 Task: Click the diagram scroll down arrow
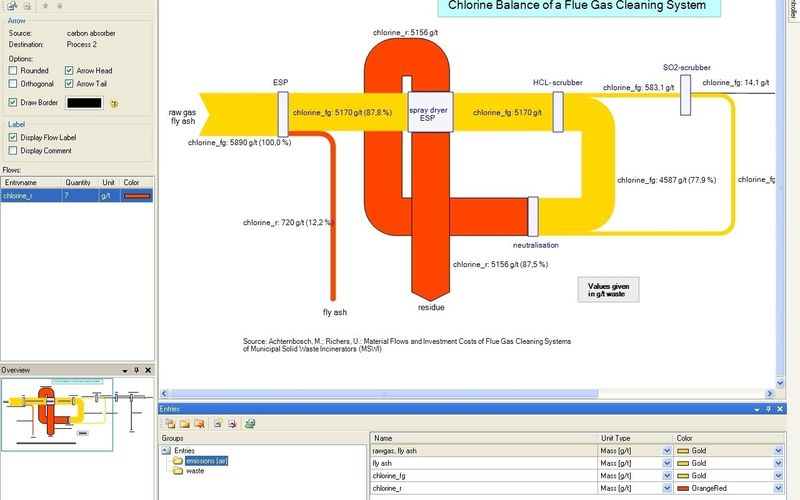click(780, 383)
